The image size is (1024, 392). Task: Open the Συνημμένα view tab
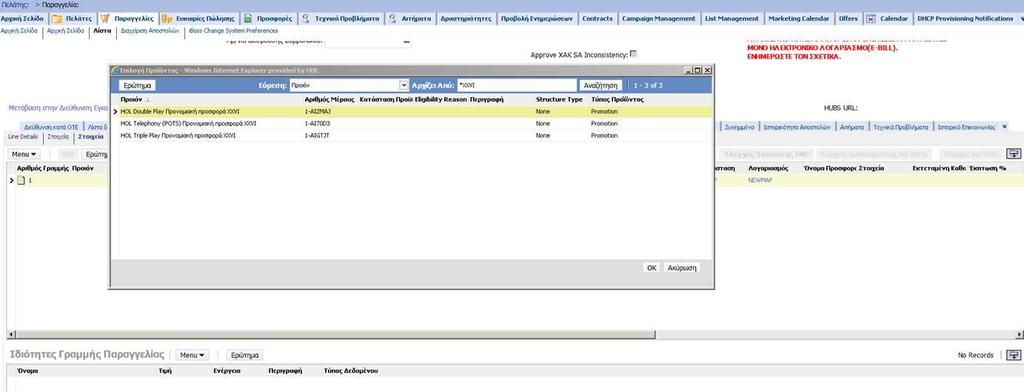point(739,127)
